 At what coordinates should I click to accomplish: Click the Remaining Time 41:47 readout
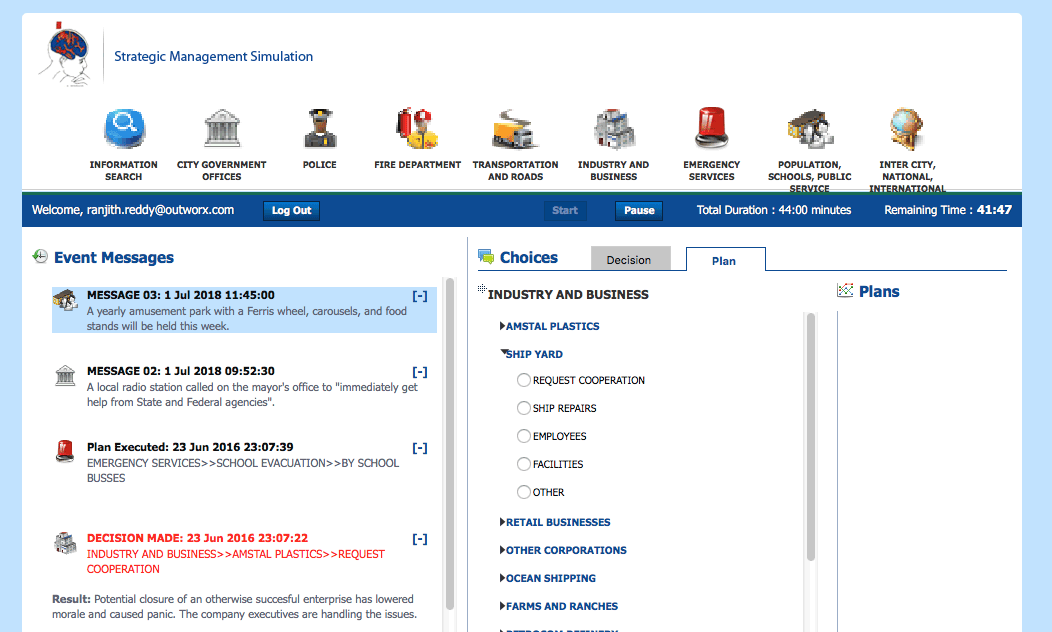[947, 210]
